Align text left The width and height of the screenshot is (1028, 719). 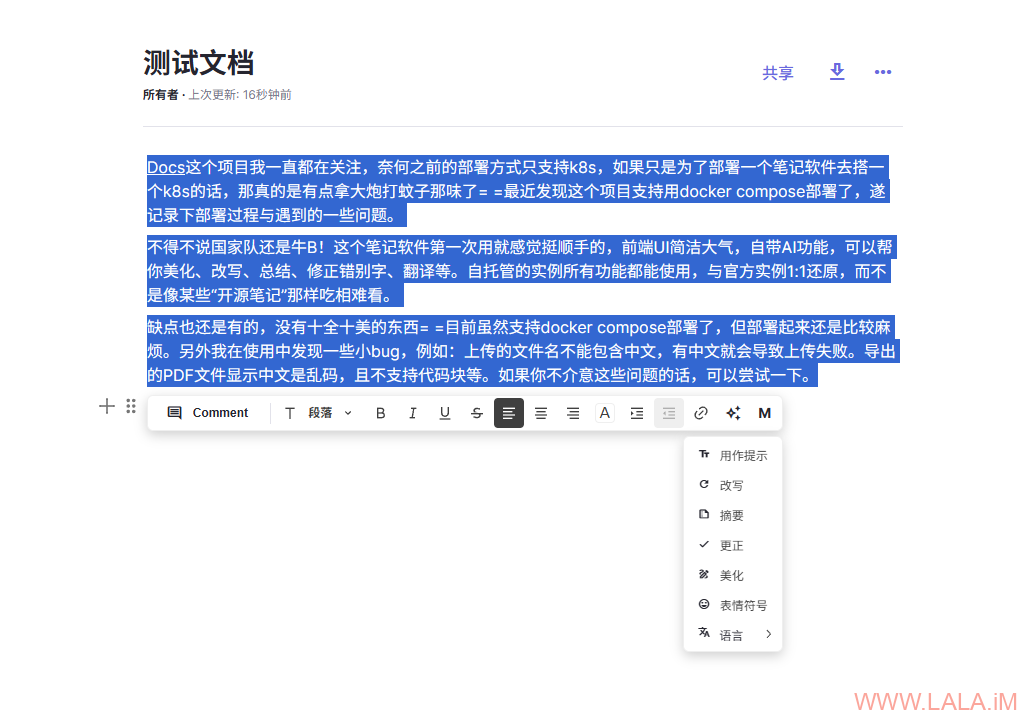coord(509,413)
